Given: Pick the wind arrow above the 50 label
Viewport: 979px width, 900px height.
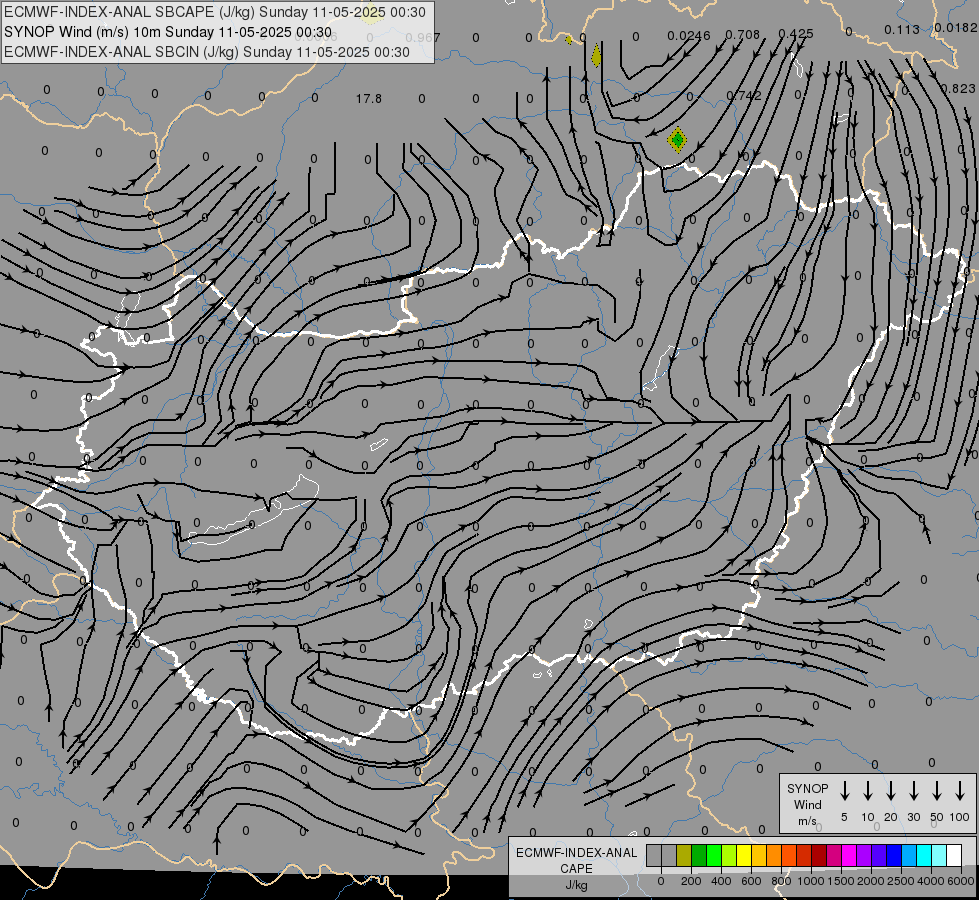Looking at the screenshot, I should pos(937,790).
